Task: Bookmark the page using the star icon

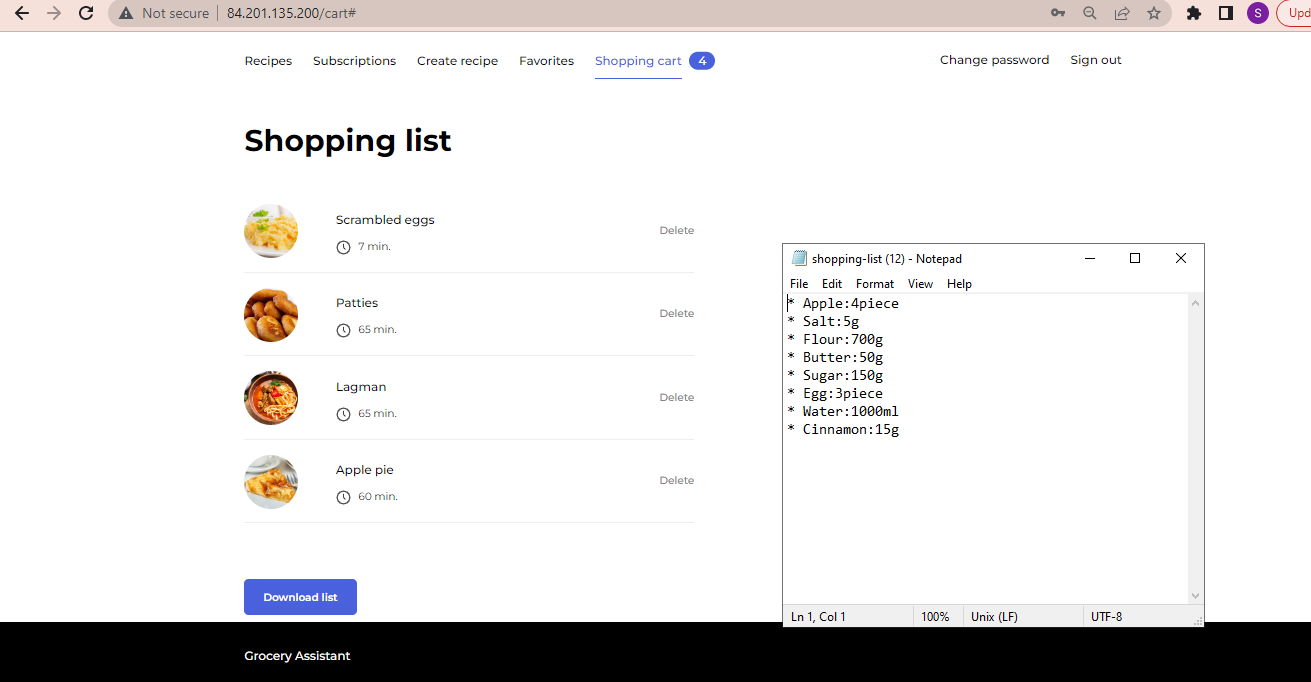Action: tap(1155, 14)
